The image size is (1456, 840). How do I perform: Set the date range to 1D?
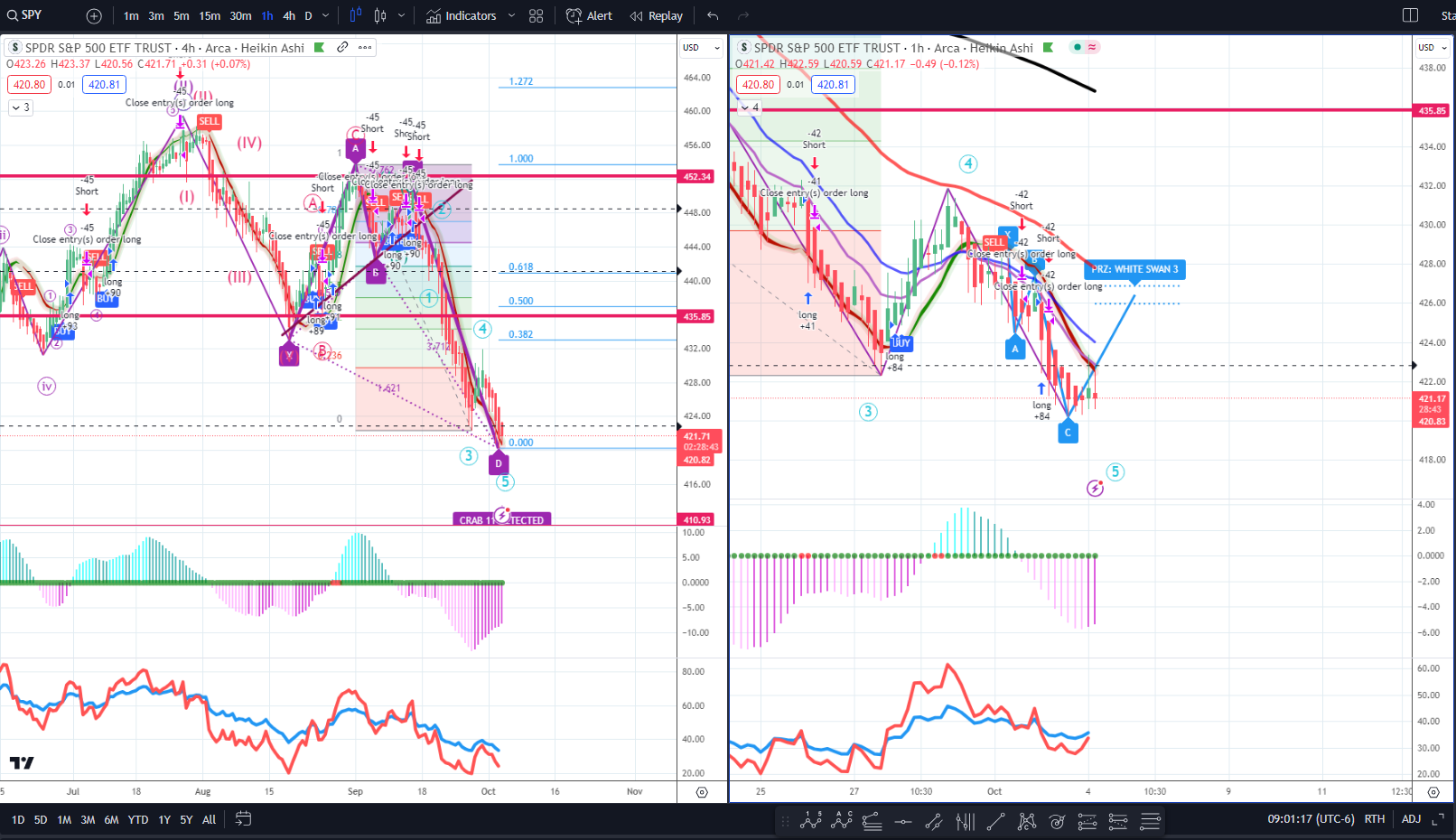click(18, 820)
